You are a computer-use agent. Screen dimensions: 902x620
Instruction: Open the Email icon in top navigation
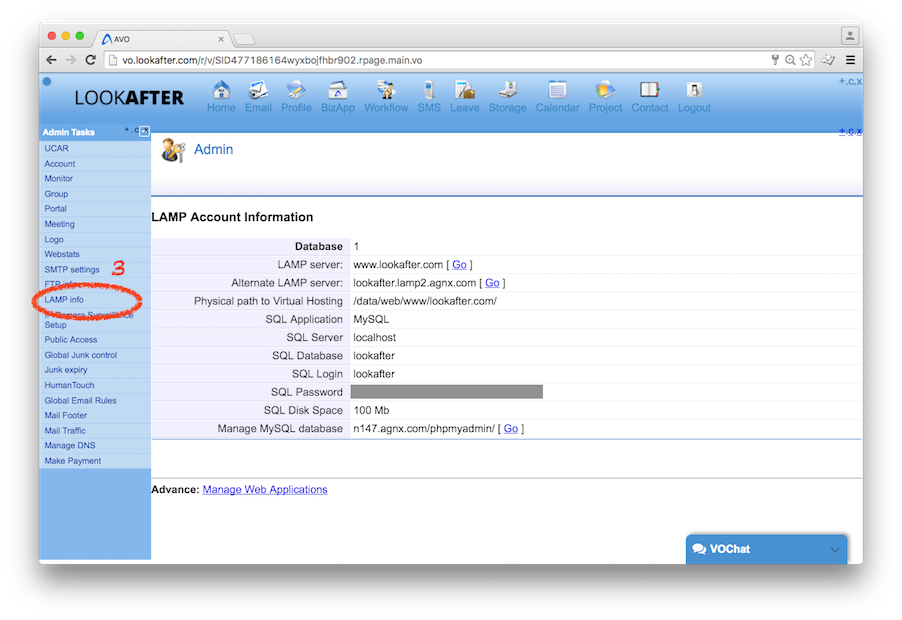[x=258, y=90]
